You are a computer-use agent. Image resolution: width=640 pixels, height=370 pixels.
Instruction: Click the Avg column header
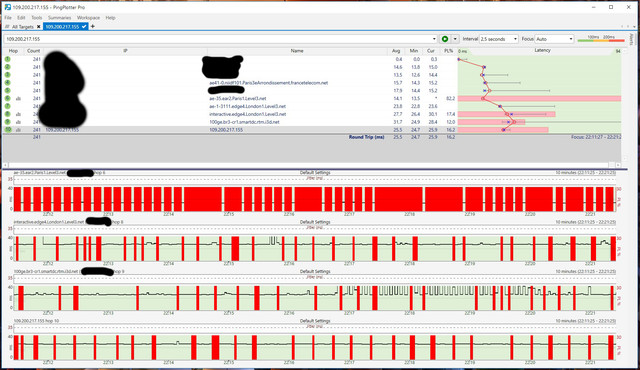tap(396, 51)
